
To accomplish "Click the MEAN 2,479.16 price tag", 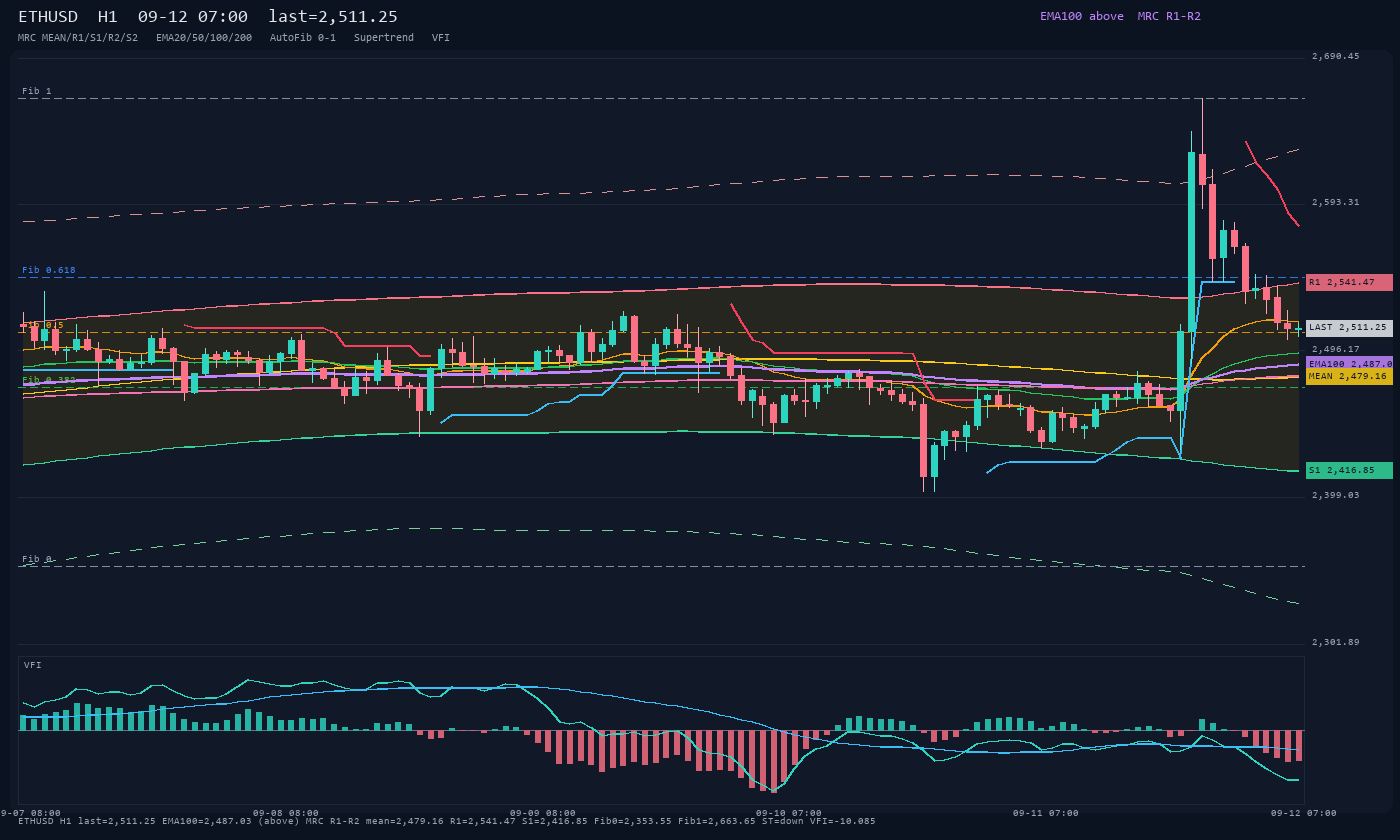I will (1349, 376).
